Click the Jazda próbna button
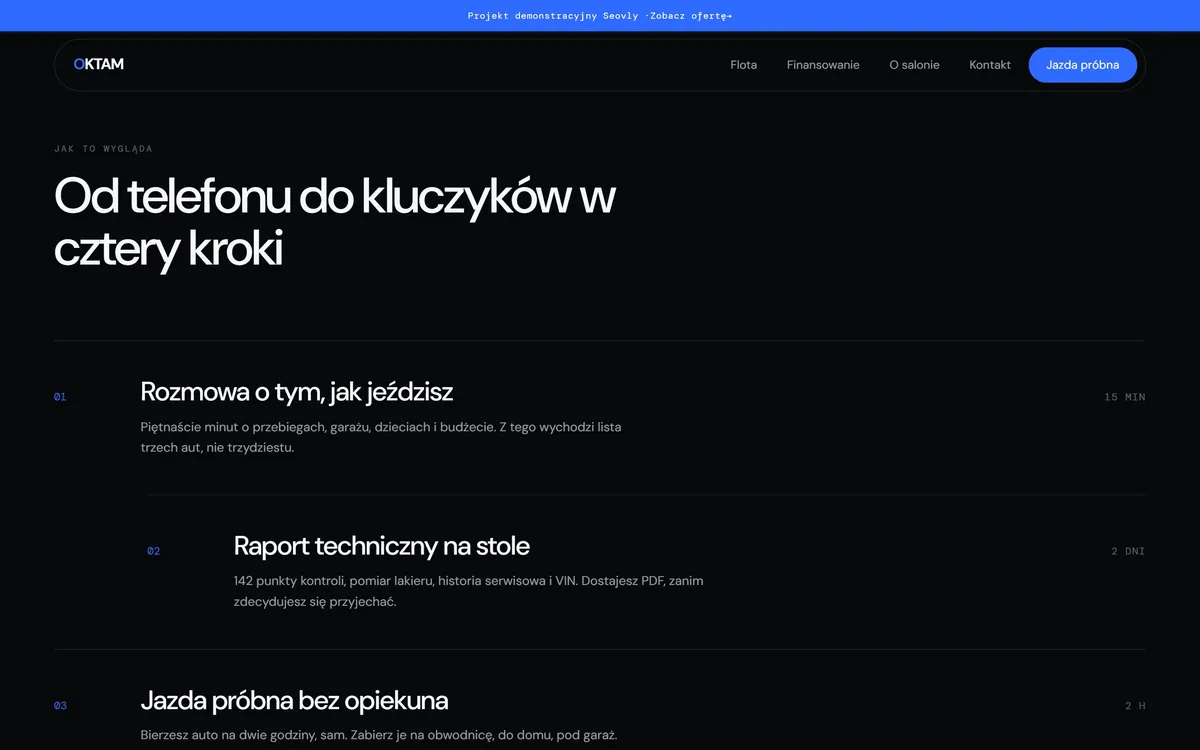 pos(1083,65)
